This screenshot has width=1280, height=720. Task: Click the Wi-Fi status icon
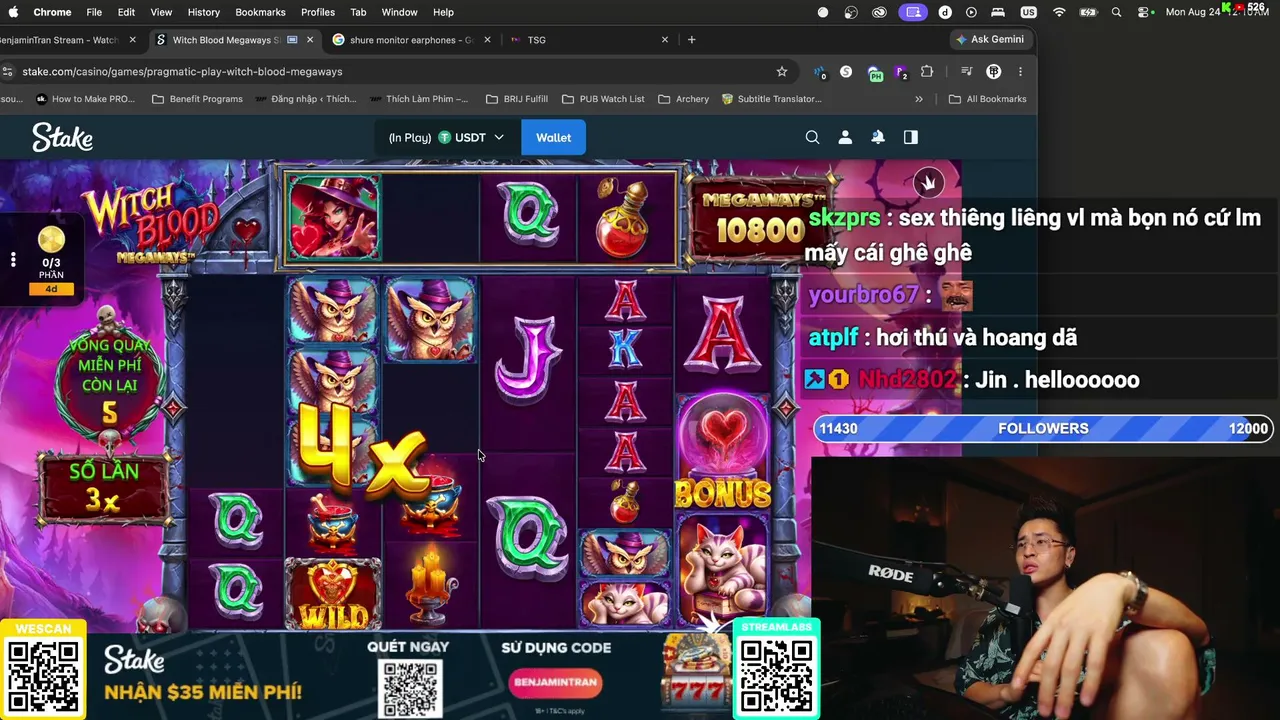[1059, 12]
